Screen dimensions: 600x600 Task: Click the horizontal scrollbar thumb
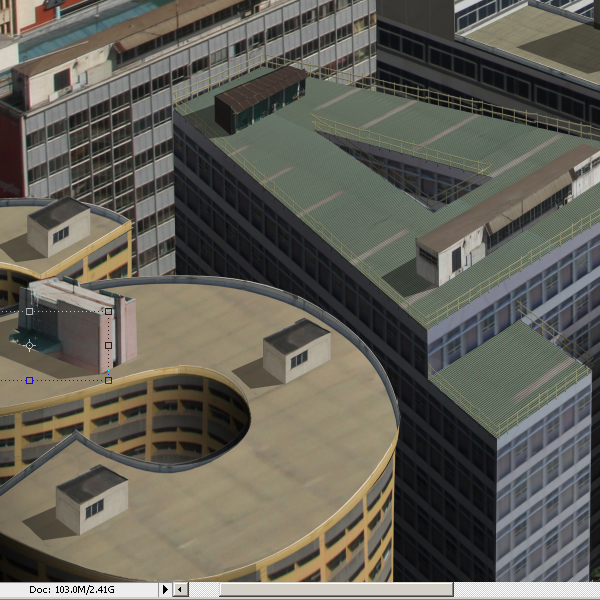pyautogui.click(x=336, y=589)
